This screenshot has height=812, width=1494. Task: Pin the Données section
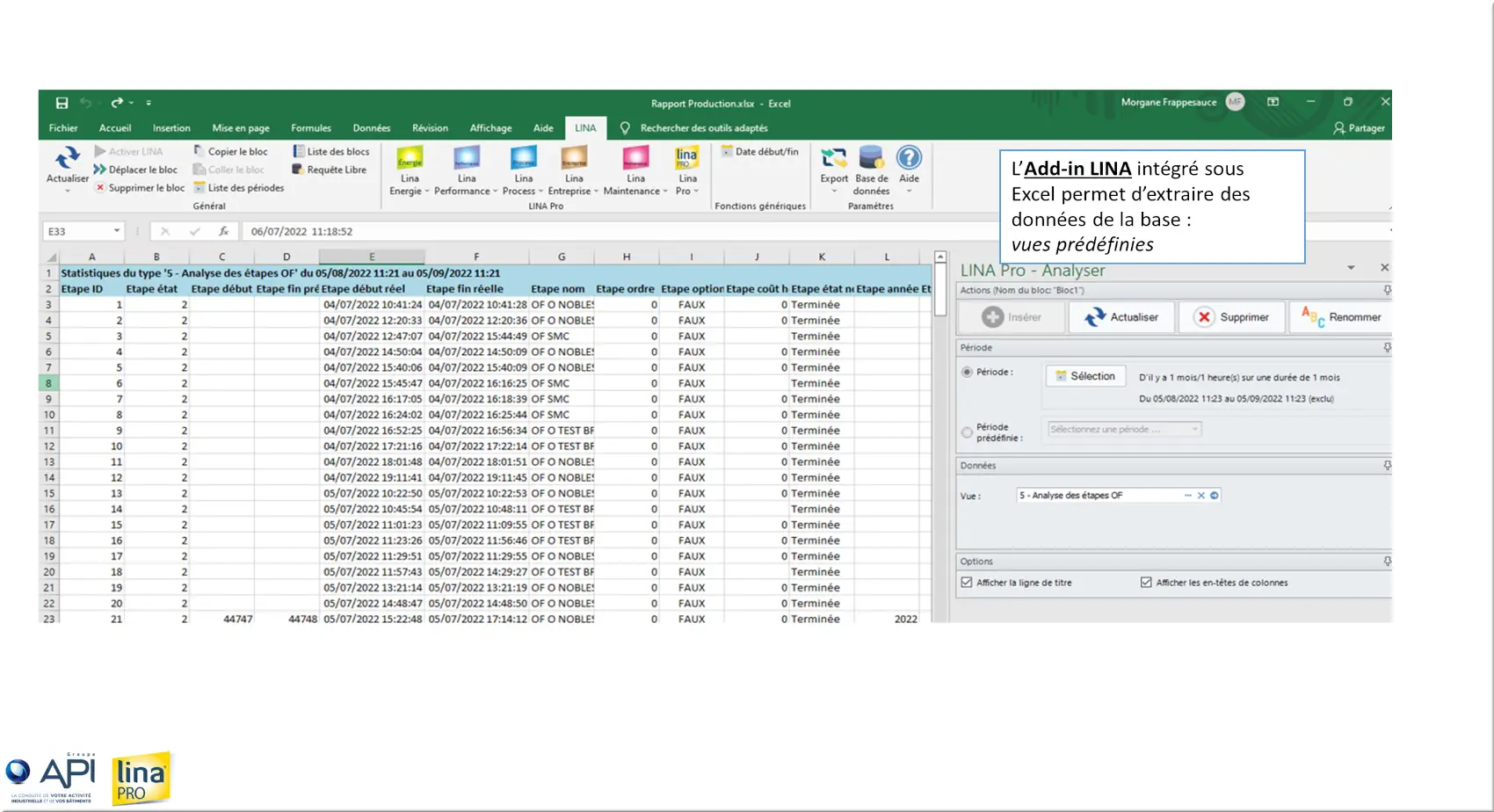(x=1387, y=466)
